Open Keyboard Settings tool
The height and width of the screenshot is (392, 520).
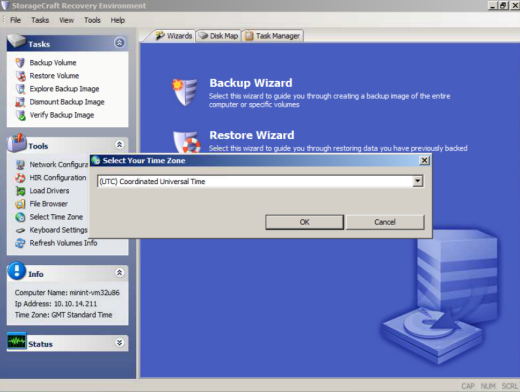point(58,230)
